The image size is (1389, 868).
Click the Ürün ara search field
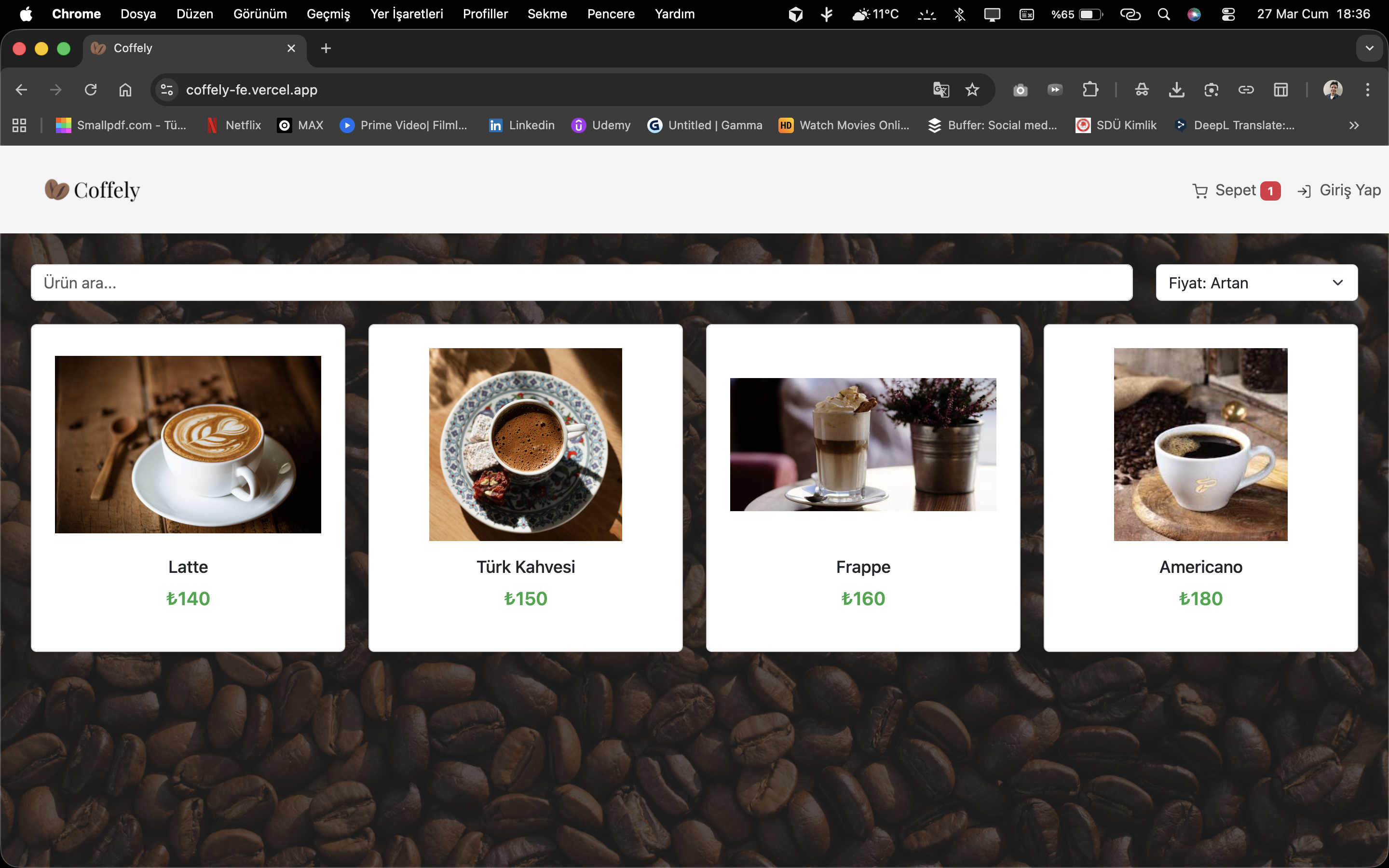(581, 283)
